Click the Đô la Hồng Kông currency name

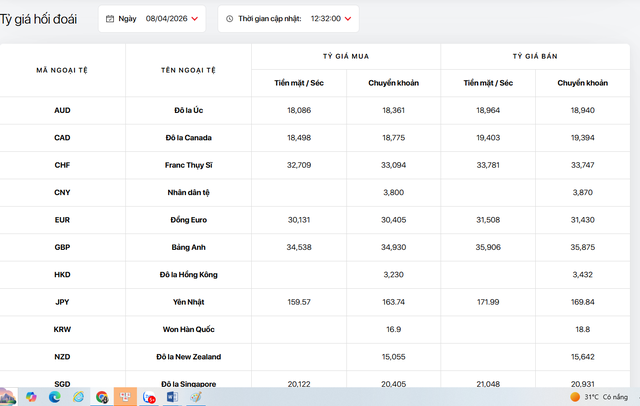[188, 275]
